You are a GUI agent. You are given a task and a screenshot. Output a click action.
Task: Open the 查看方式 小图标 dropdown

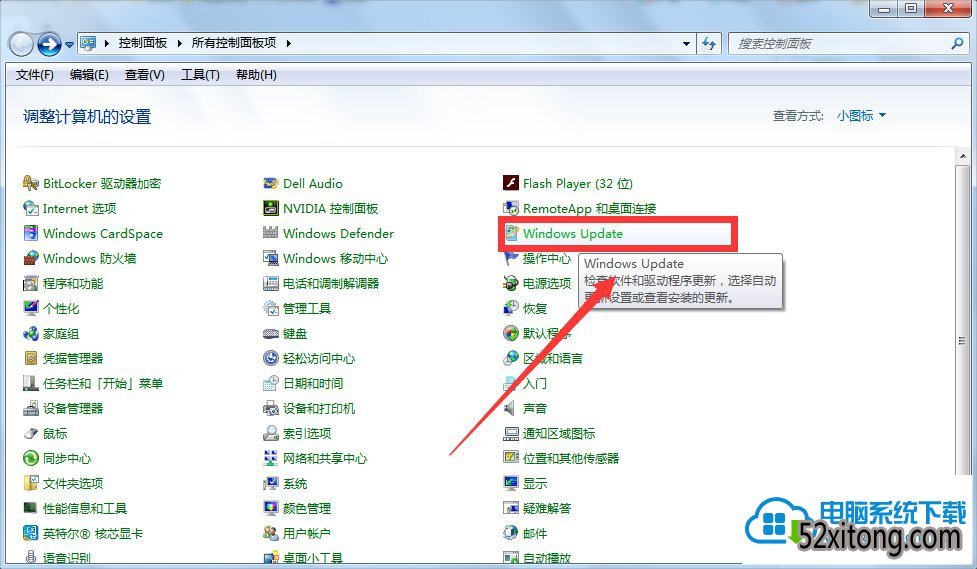(861, 115)
